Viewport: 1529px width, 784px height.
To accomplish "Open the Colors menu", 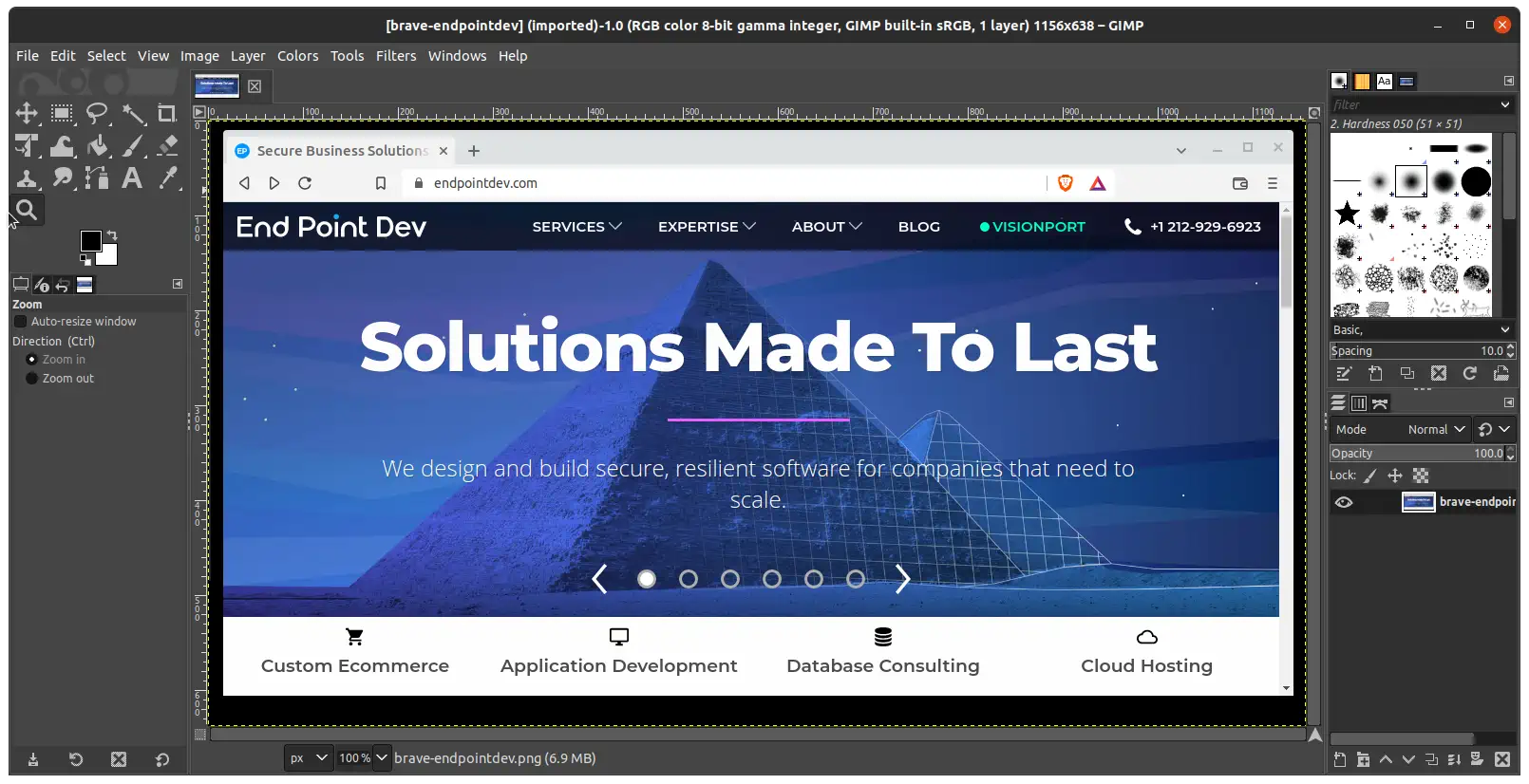I will pos(298,56).
